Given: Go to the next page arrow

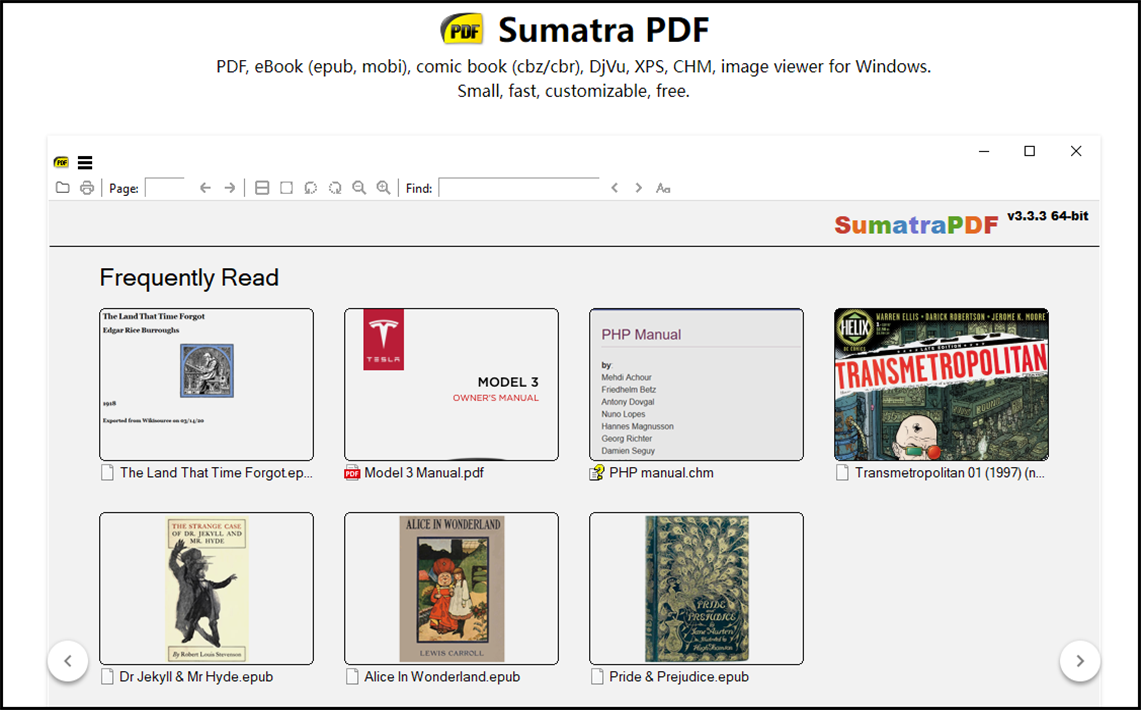Looking at the screenshot, I should [x=229, y=188].
